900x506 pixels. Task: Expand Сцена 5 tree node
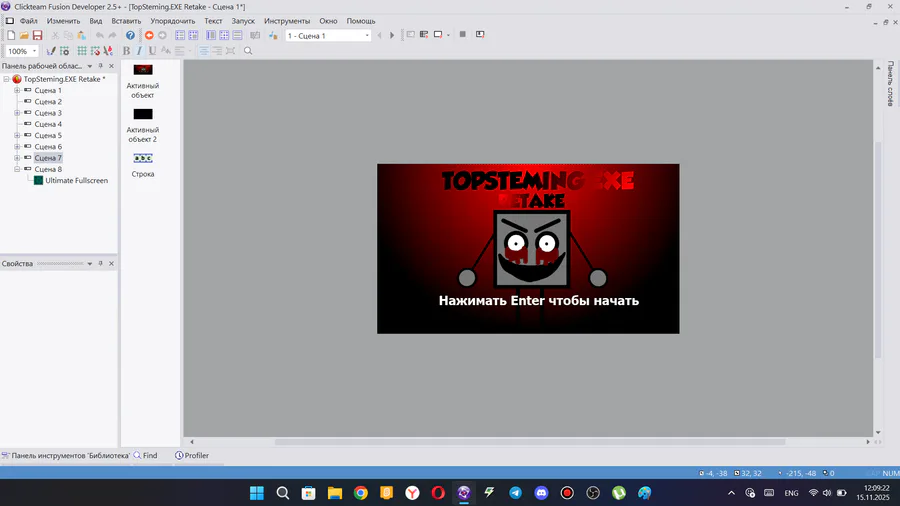17,135
